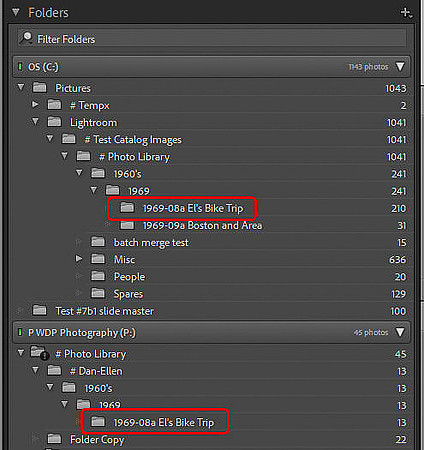Viewport: 424px width, 450px height.
Task: Select the OS (C:) volume bar
Action: point(212,67)
